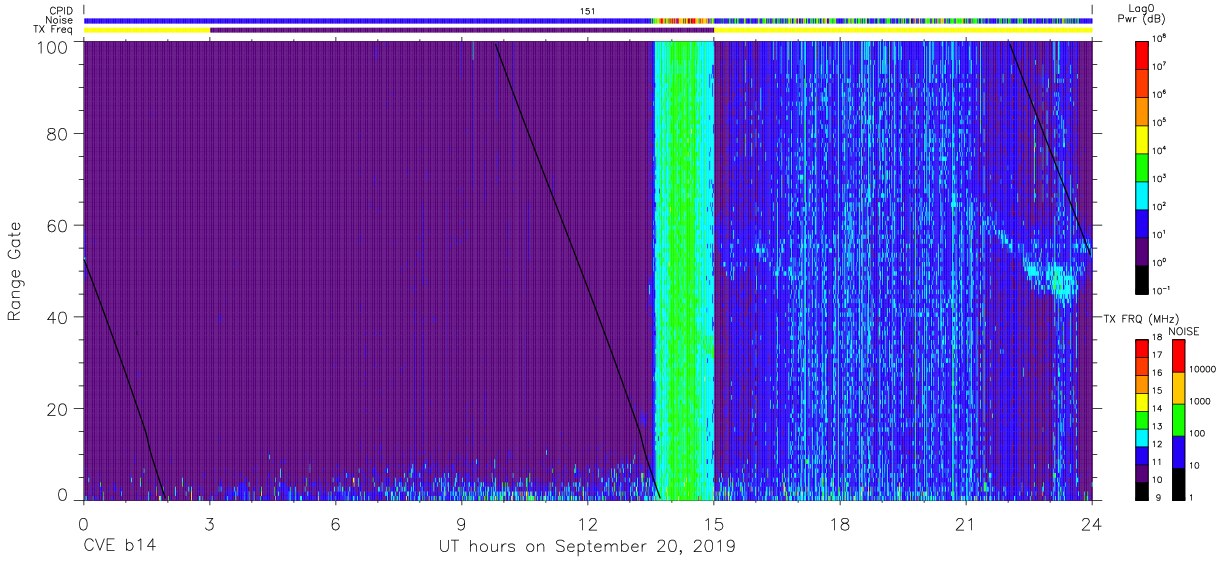Click the '100' tick on the Range Gate axis
The width and height of the screenshot is (1228, 567).
(x=52, y=47)
